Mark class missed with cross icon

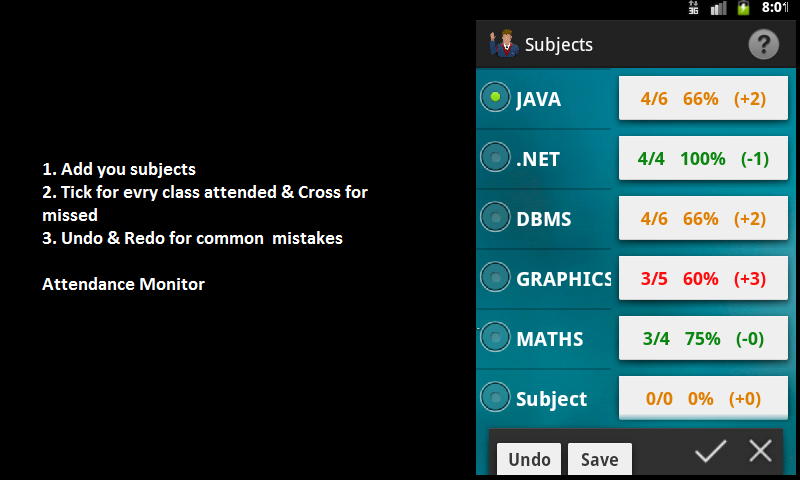pos(761,452)
